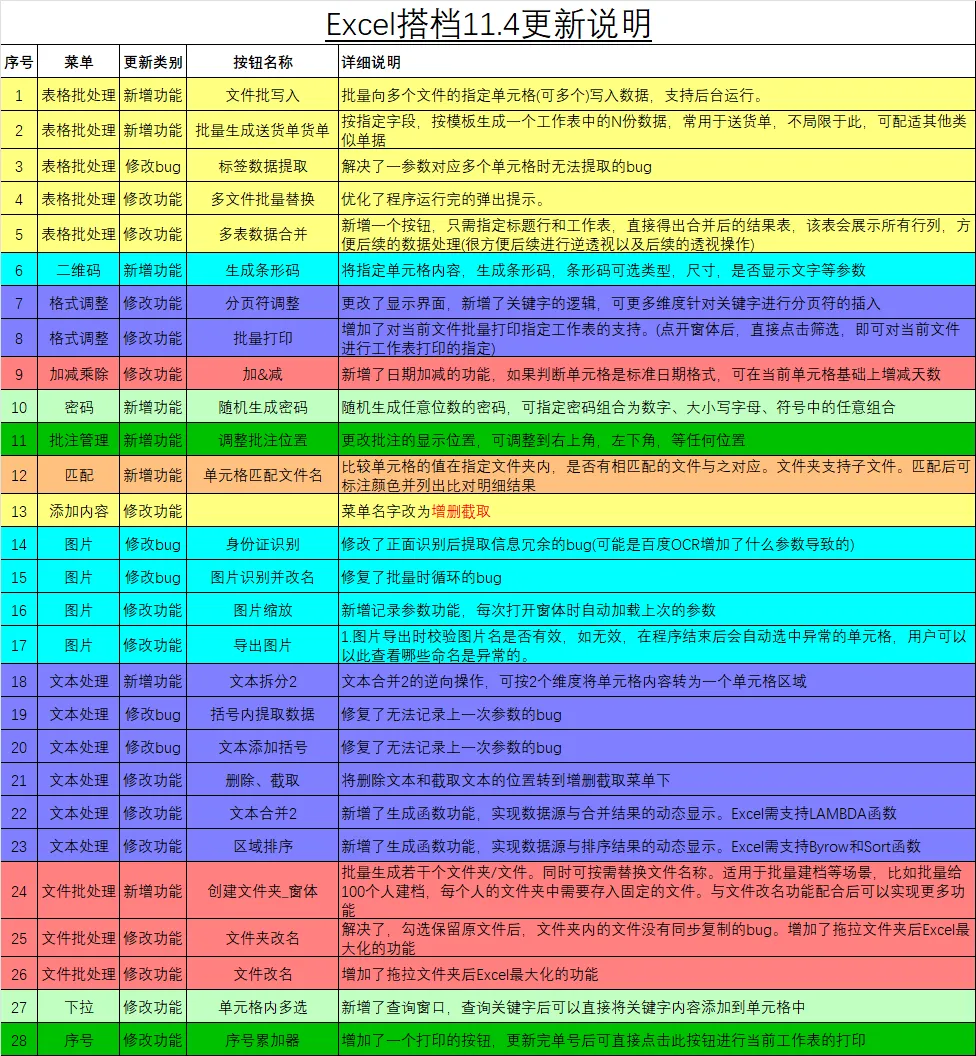Select the 新增功能 cell in row 24
This screenshot has height=1056, width=976.
pos(153,891)
